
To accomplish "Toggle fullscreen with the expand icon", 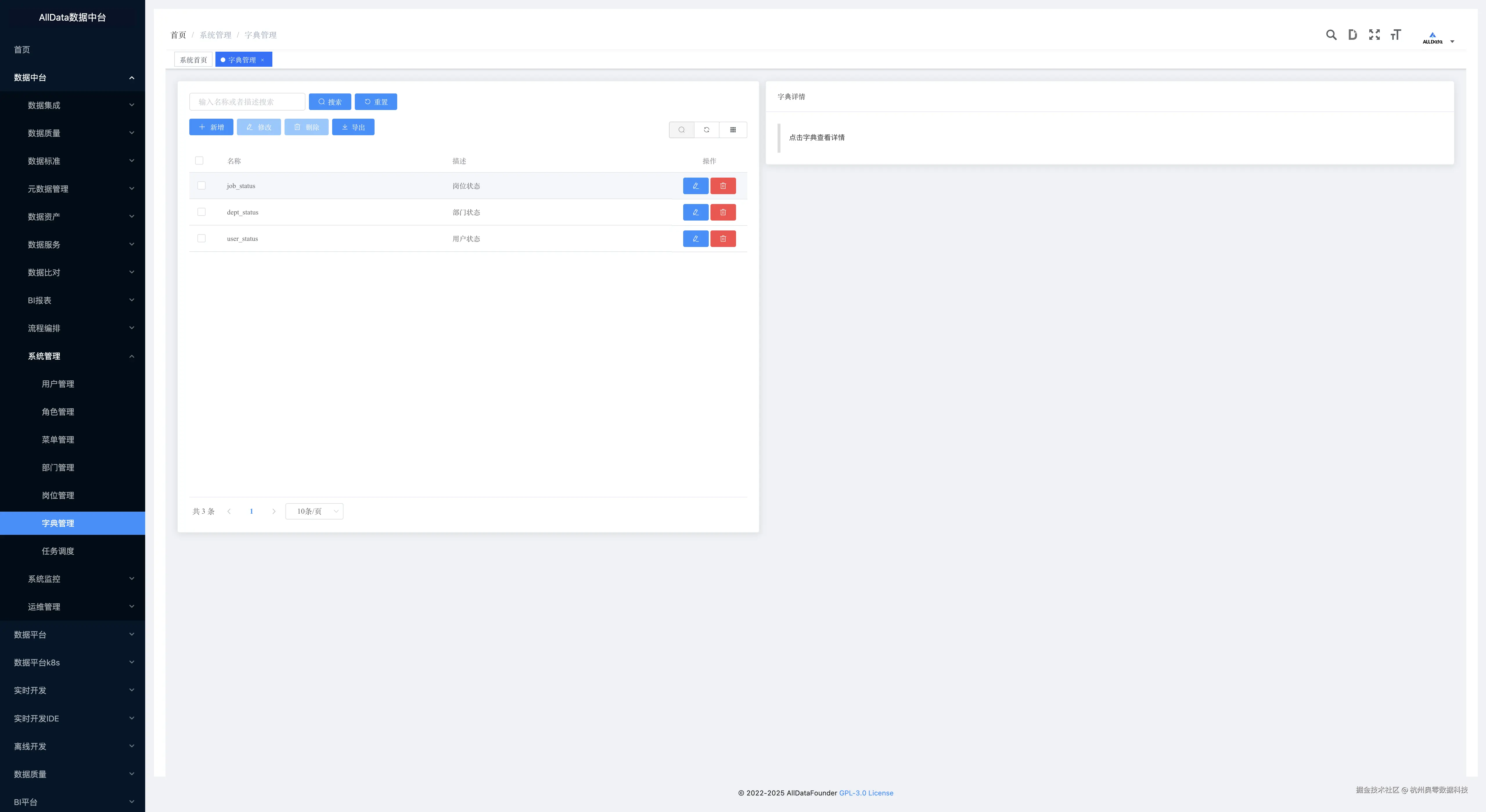I will coord(1374,35).
